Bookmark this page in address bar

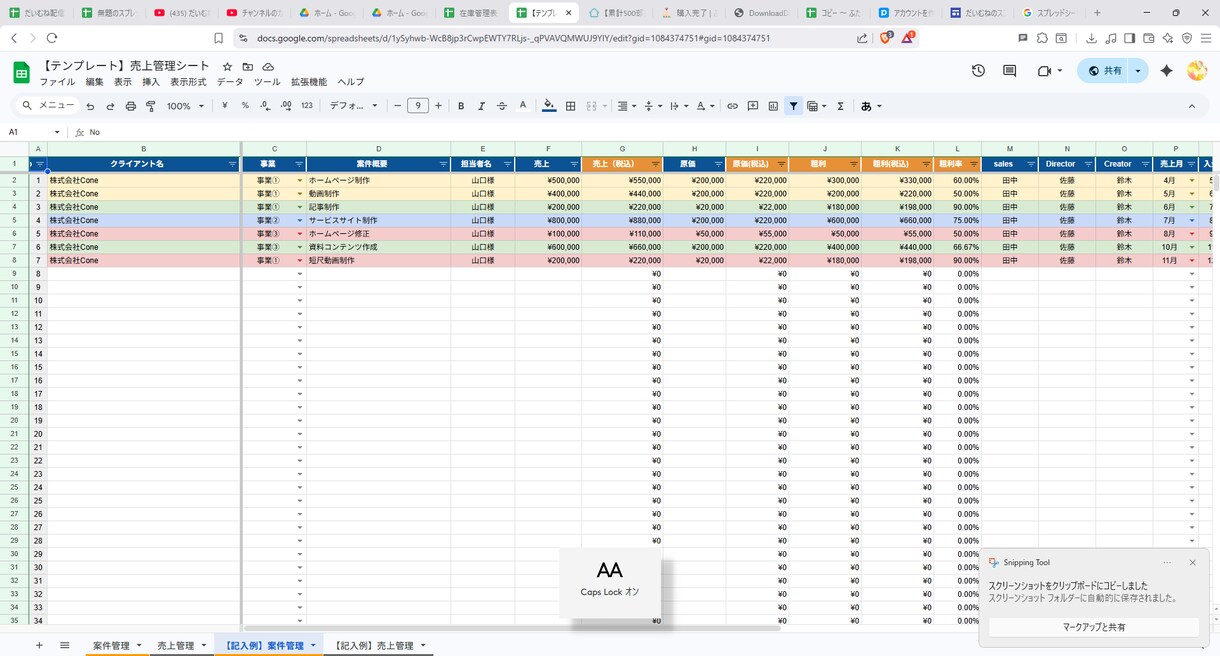(218, 38)
